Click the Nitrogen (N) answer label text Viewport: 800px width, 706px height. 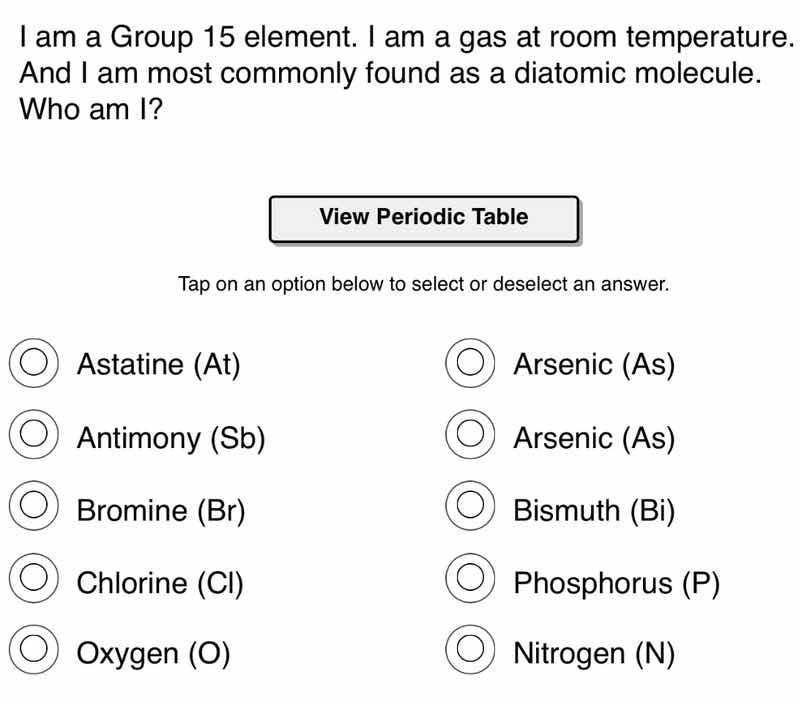coord(595,655)
